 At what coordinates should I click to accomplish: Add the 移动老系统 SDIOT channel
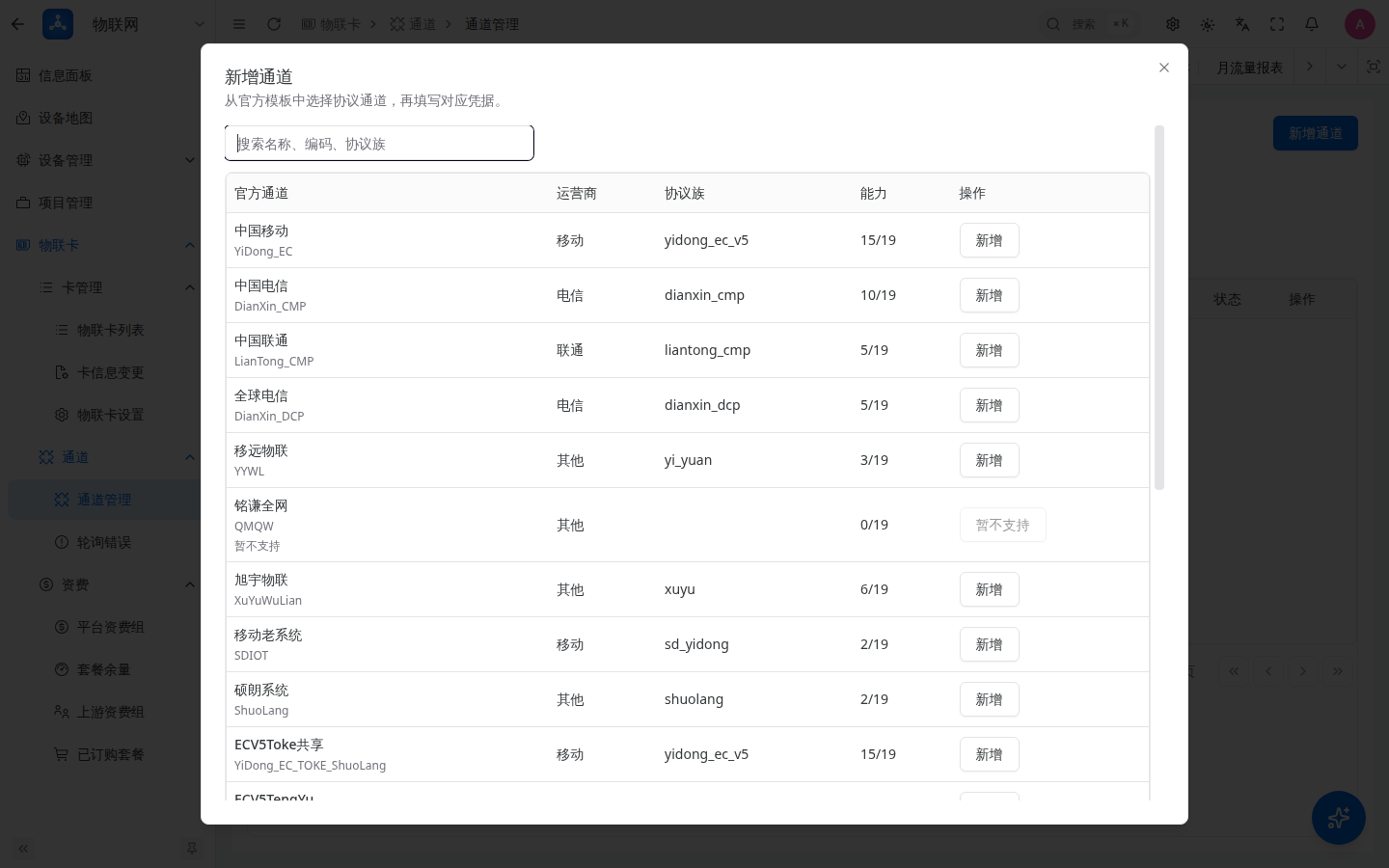point(989,644)
